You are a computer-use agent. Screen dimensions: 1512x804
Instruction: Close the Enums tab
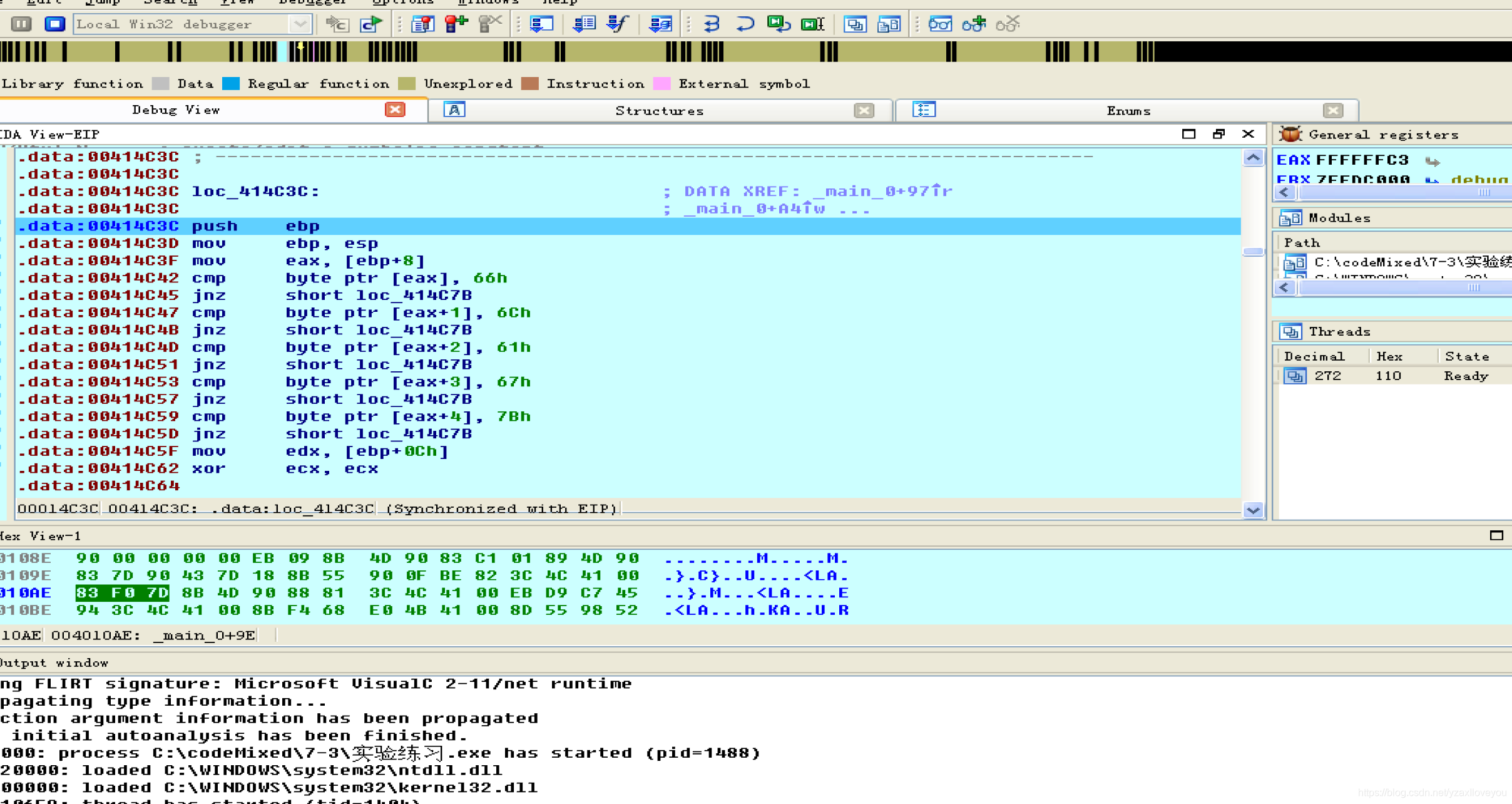1333,111
